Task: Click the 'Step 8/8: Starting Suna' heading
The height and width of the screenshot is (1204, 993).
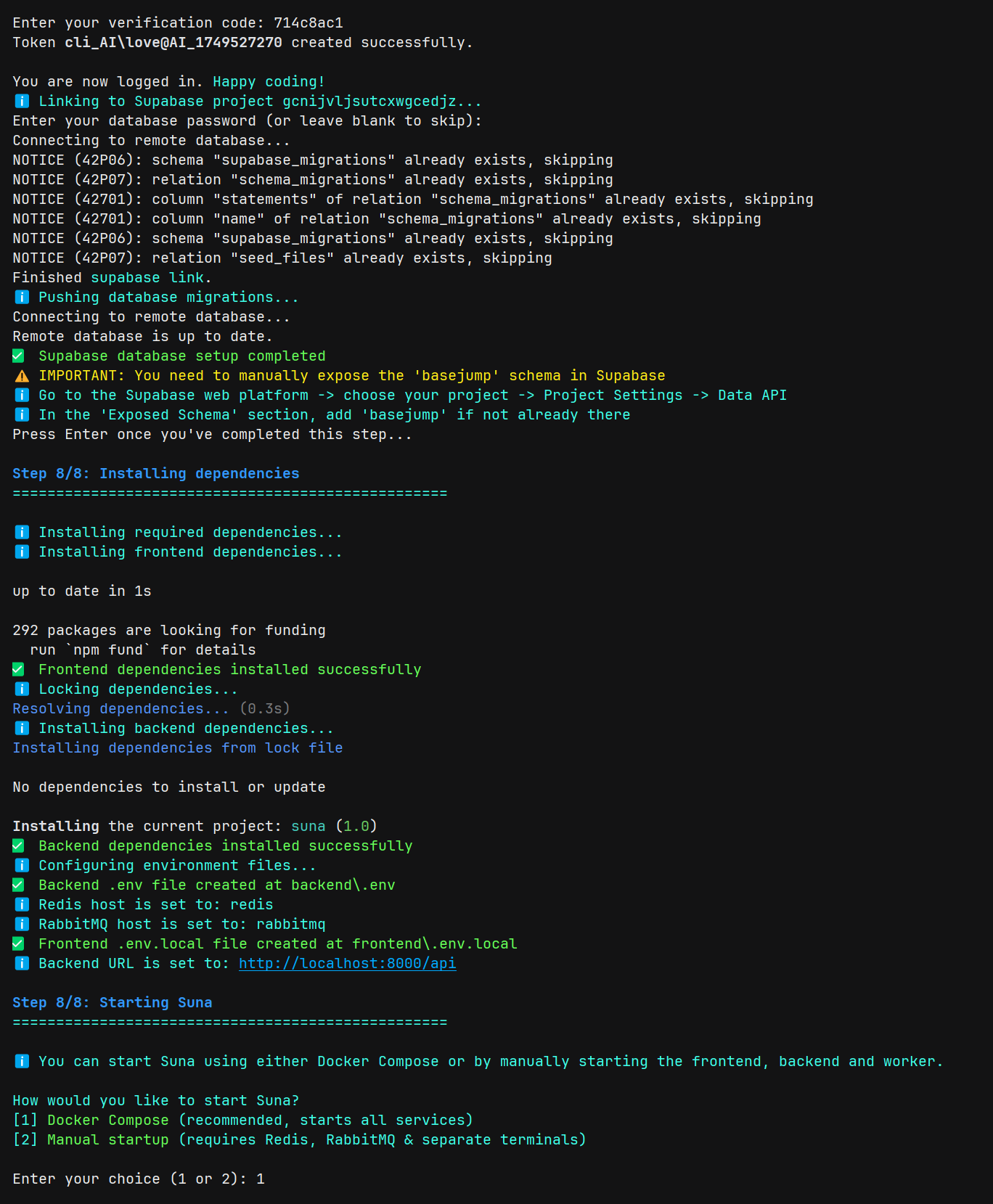Action: click(113, 1002)
